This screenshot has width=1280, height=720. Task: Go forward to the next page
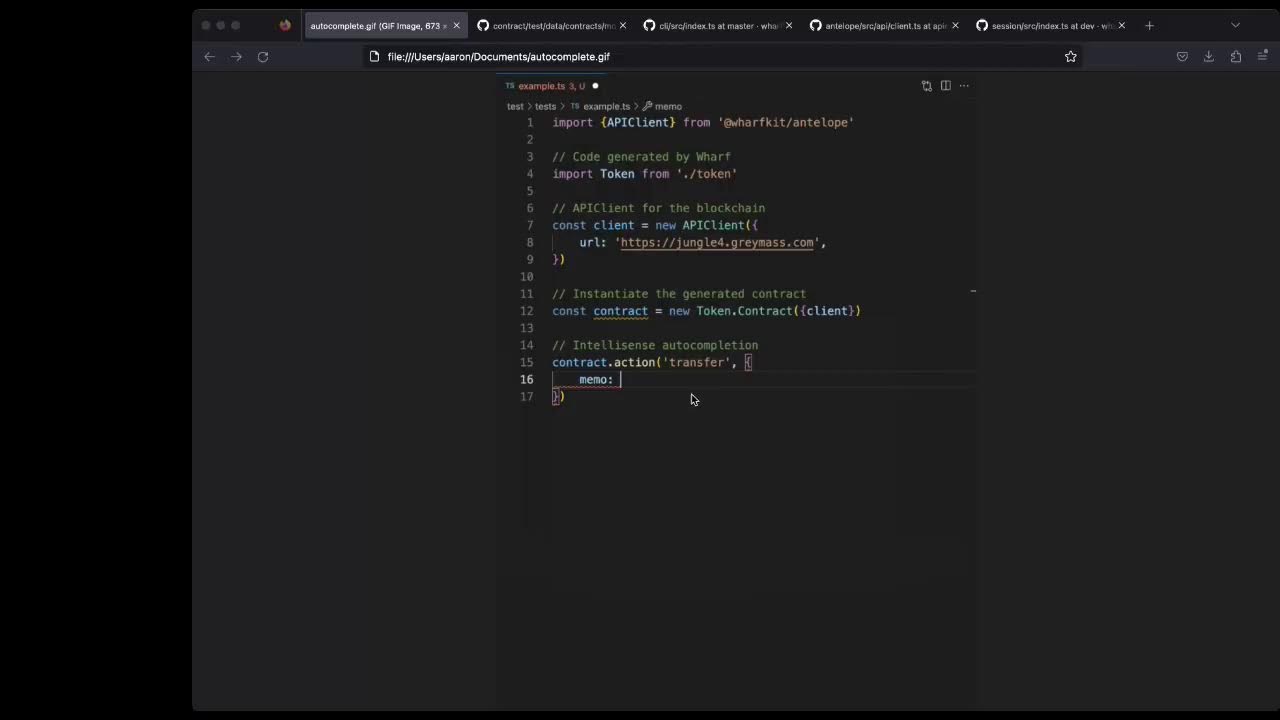coord(236,57)
